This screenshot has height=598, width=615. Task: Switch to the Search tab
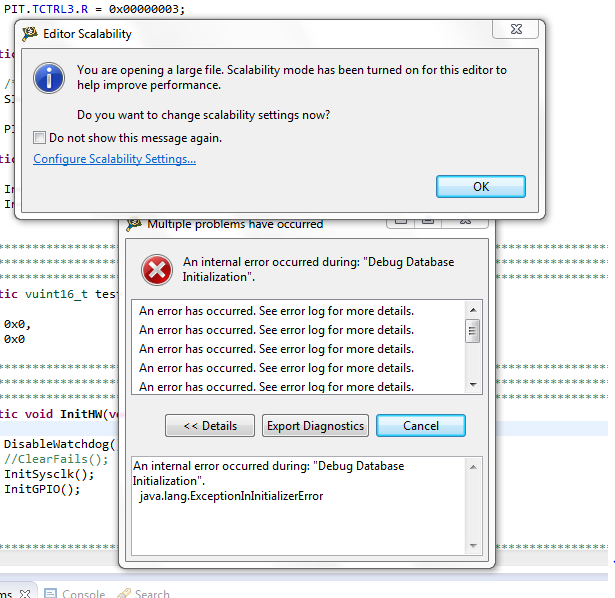tap(144, 593)
